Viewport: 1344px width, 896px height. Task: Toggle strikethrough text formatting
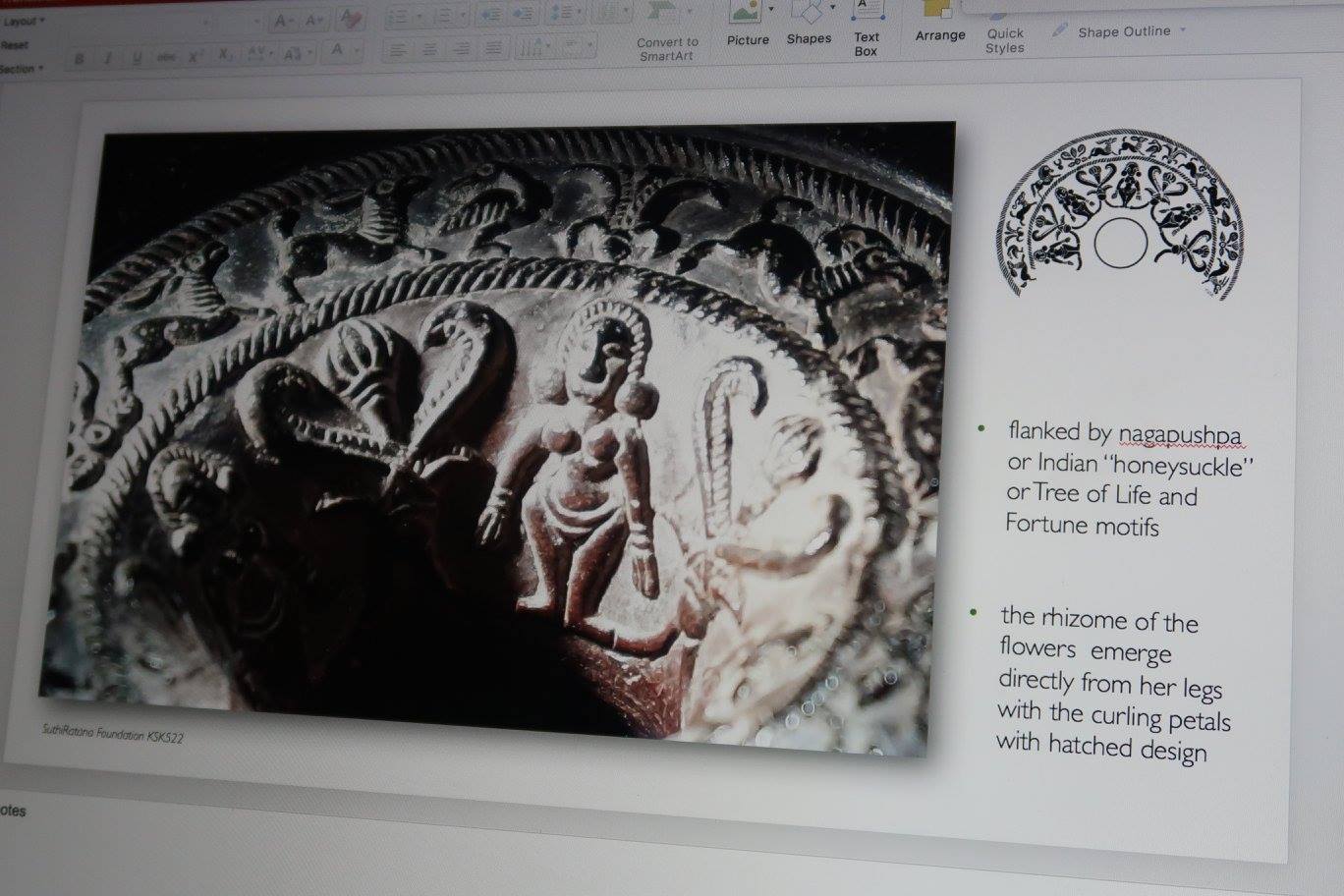coord(166,58)
